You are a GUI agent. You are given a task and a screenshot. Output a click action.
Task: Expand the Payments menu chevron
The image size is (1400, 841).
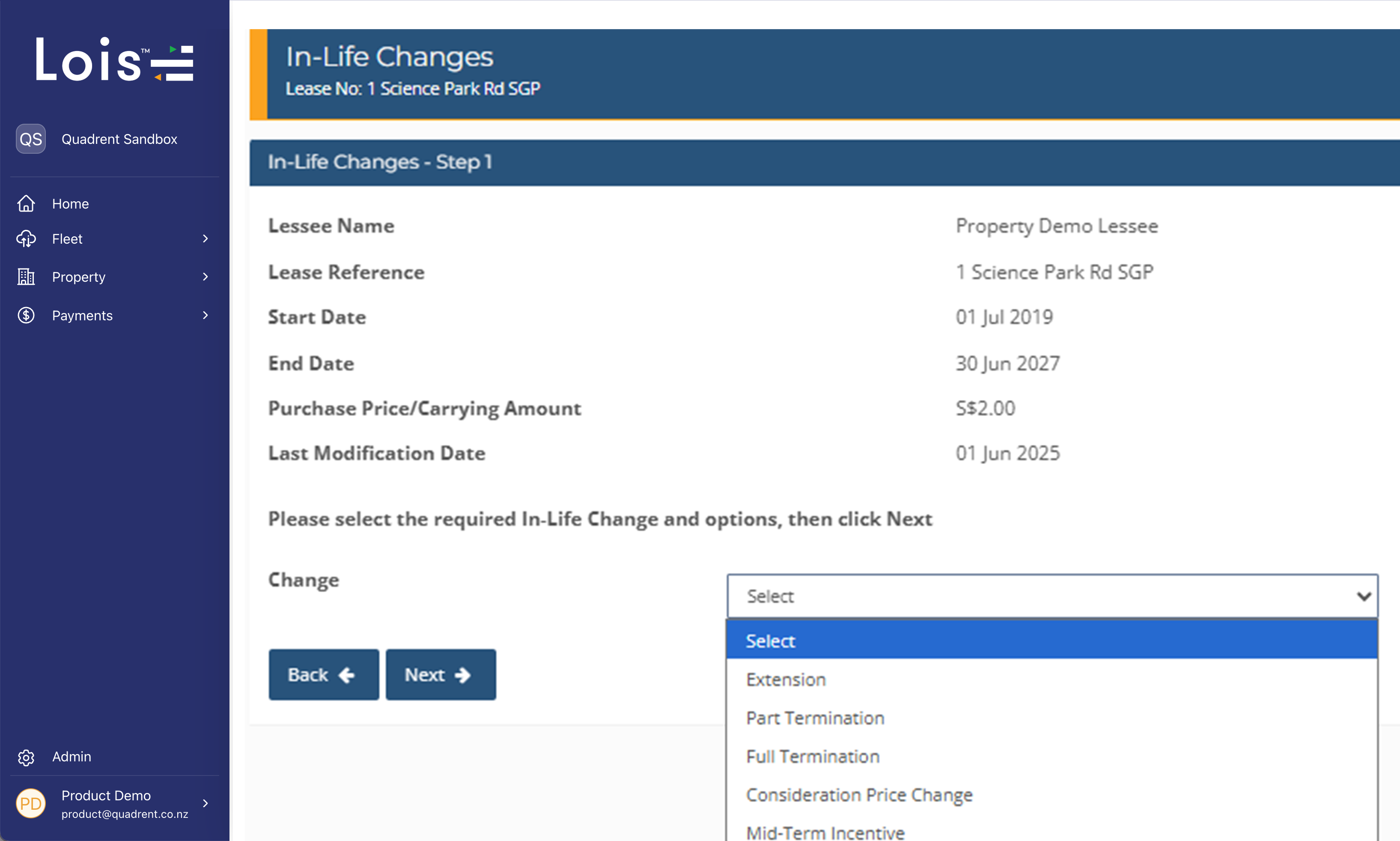click(x=205, y=315)
